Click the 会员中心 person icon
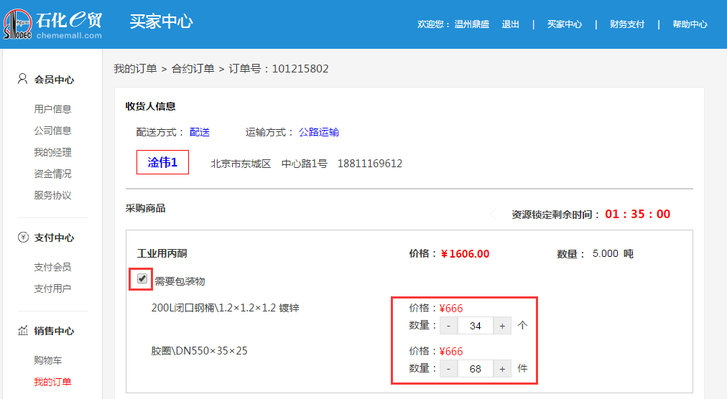Screen dimensions: 727x399 (x=22, y=79)
